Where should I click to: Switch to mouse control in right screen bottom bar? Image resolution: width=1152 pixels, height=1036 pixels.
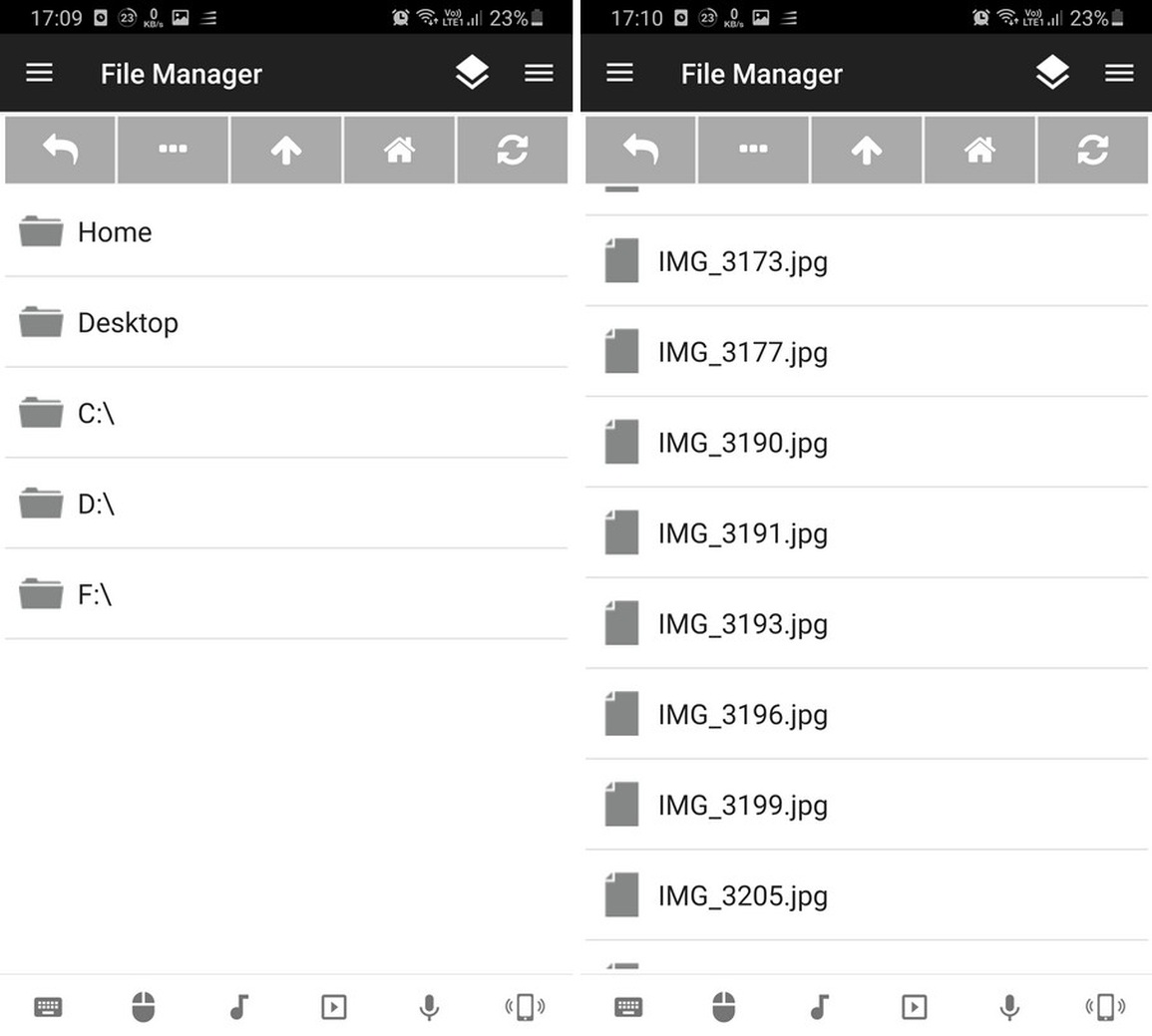(x=724, y=1007)
